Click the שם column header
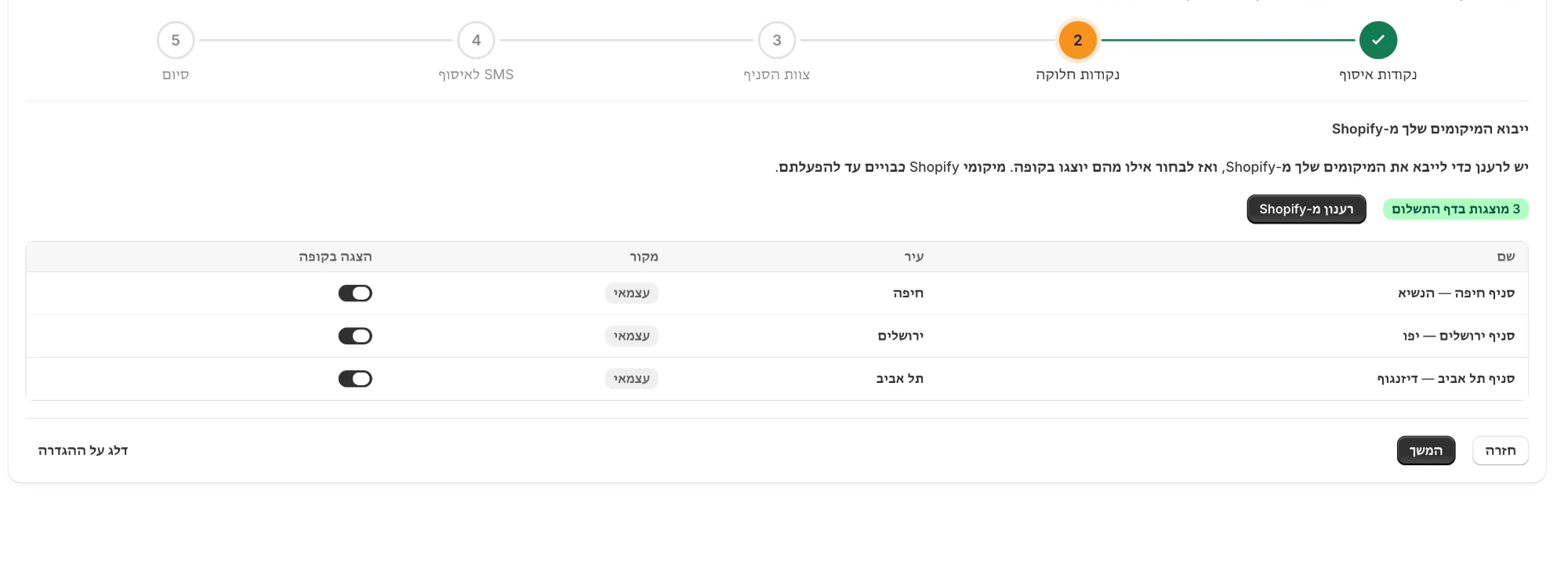1568x561 pixels. pos(1506,257)
